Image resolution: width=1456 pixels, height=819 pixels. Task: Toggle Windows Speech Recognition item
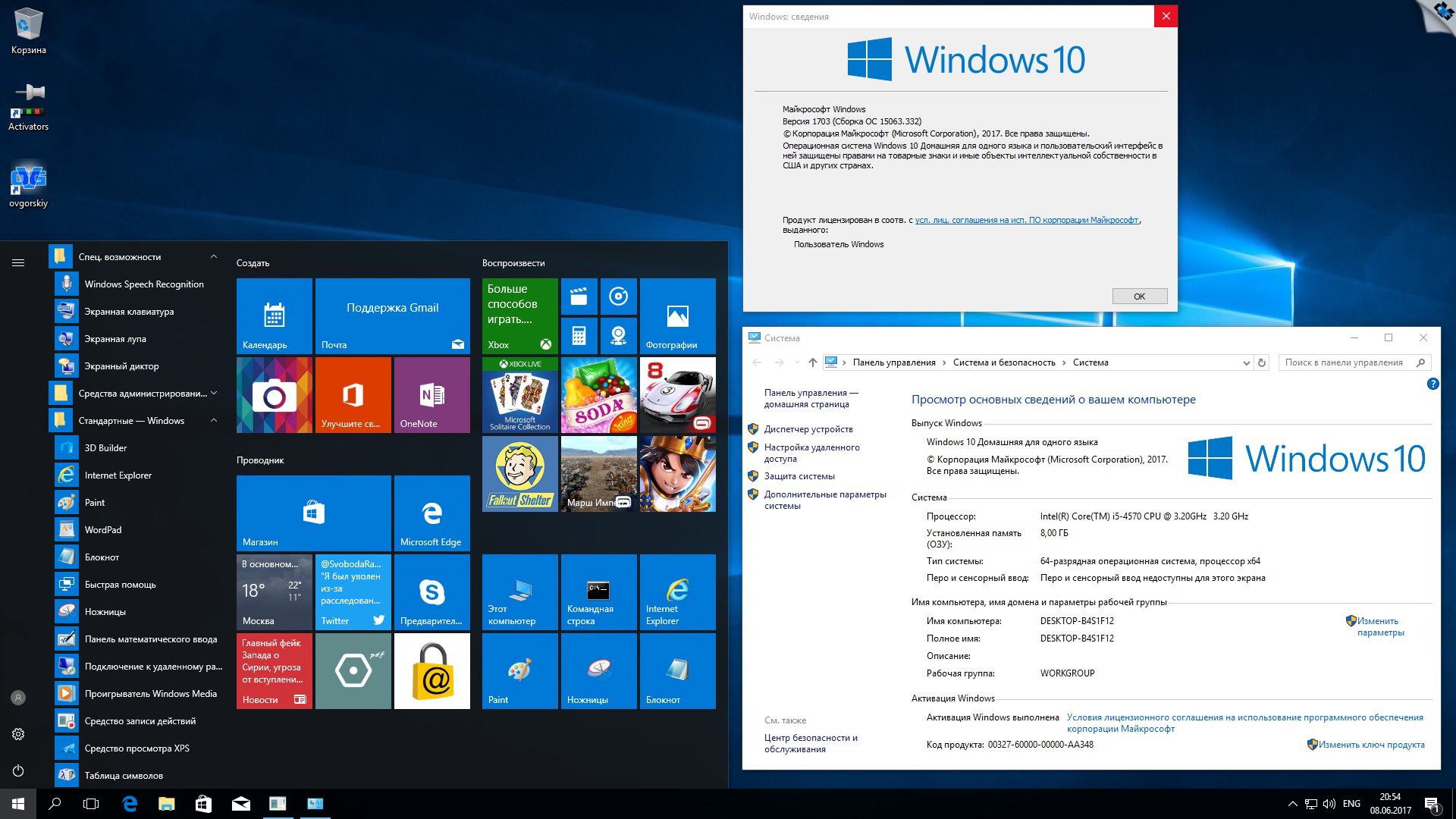click(x=144, y=285)
